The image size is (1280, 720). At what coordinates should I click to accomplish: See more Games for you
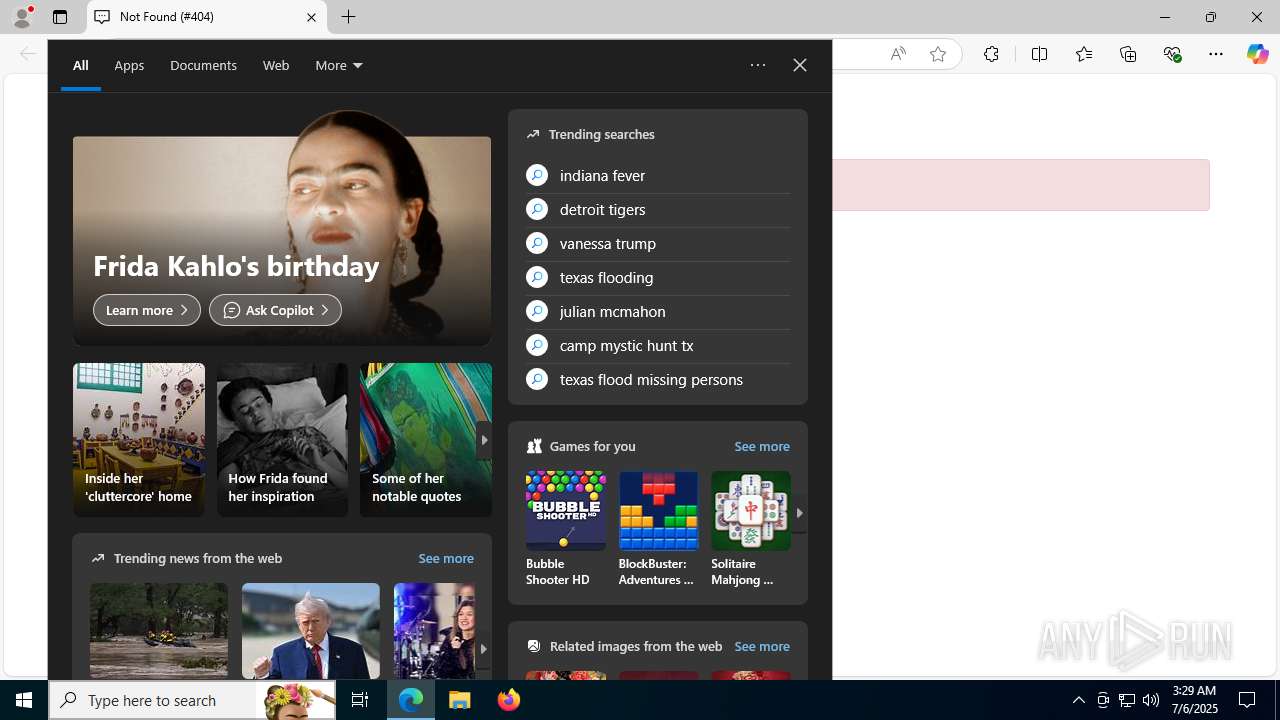click(x=762, y=446)
